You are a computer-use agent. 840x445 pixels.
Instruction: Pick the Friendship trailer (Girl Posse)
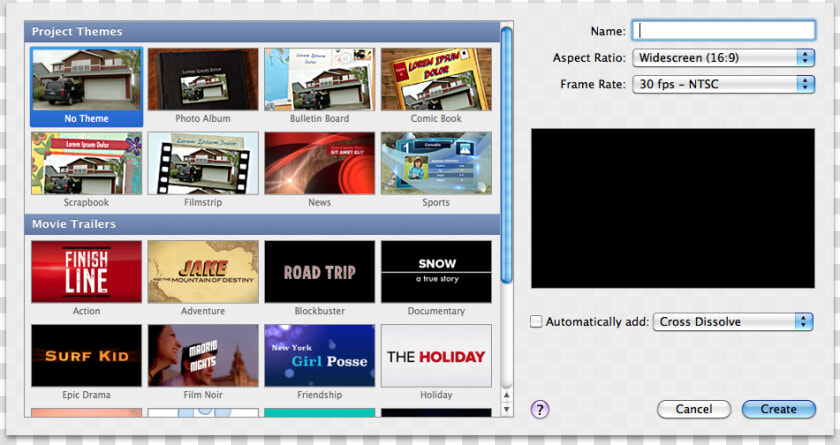pos(319,356)
